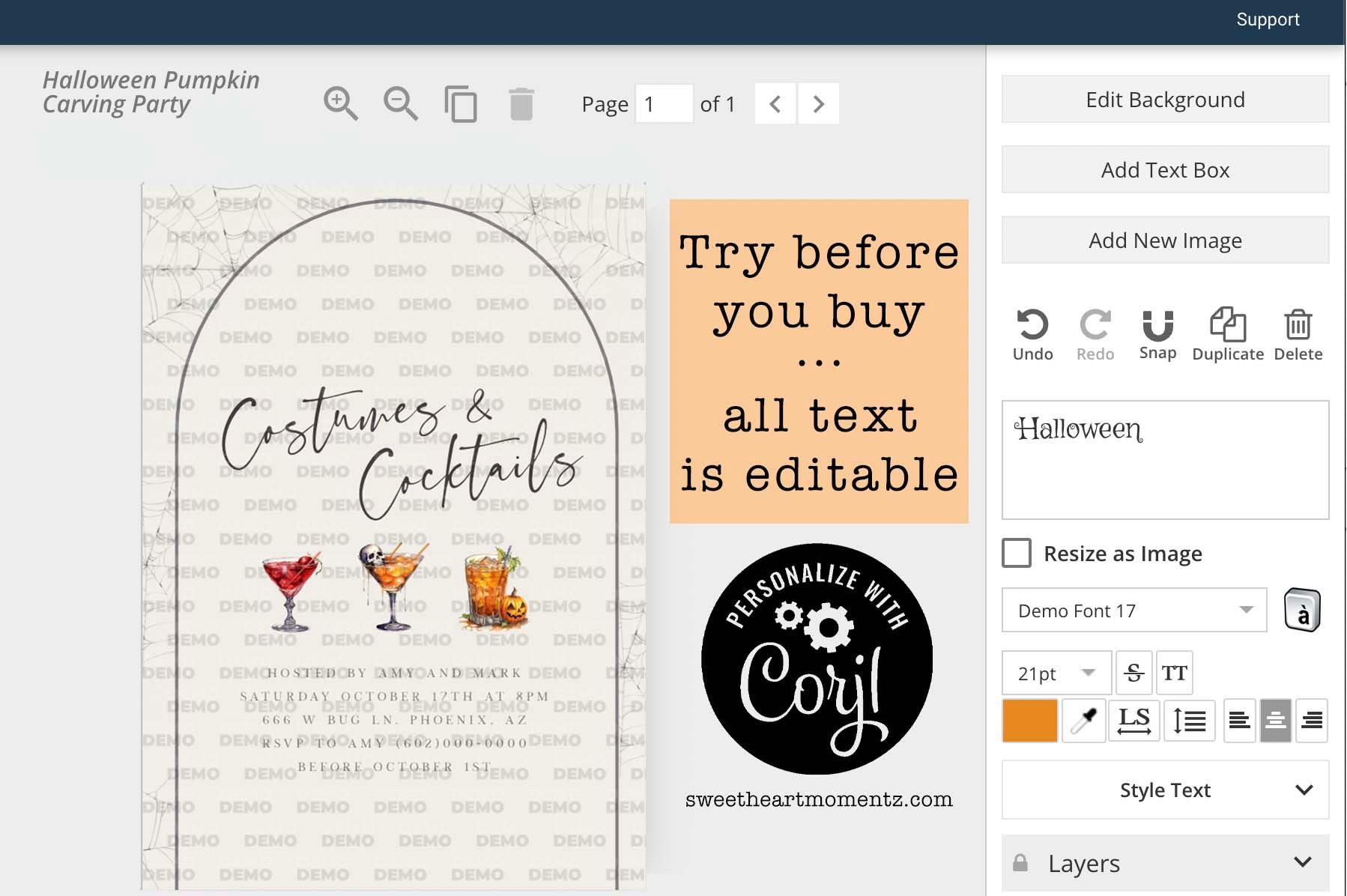
Task: Open the special characters tool
Action: point(1302,610)
